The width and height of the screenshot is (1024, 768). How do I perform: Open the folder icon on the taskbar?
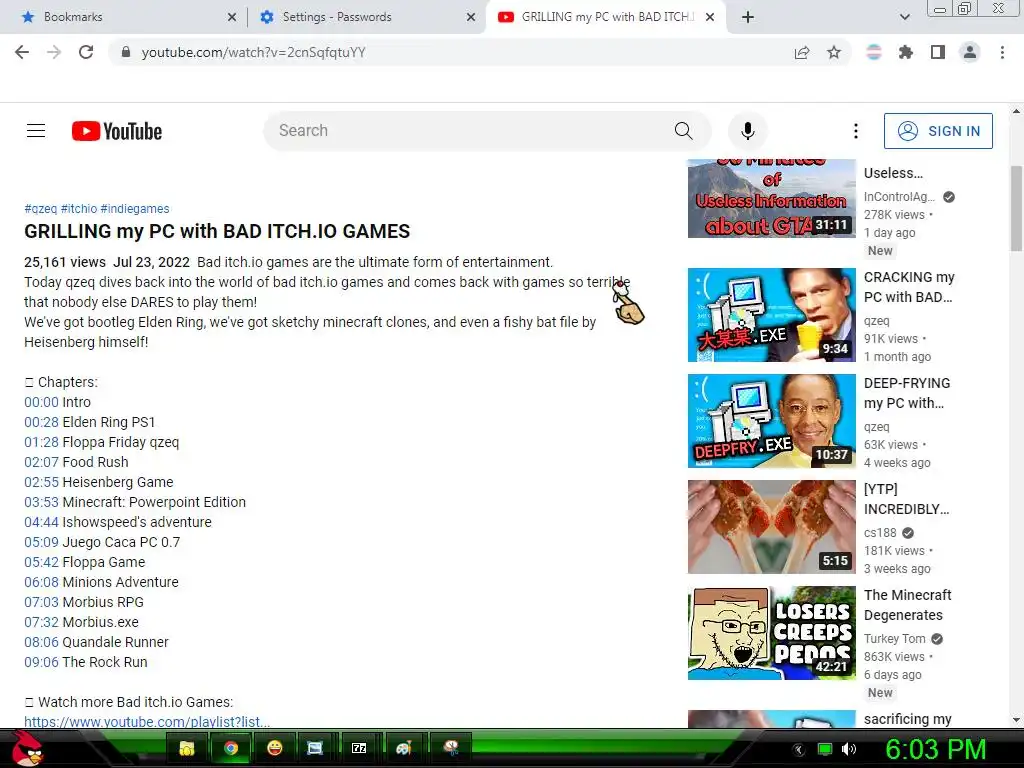[x=187, y=748]
